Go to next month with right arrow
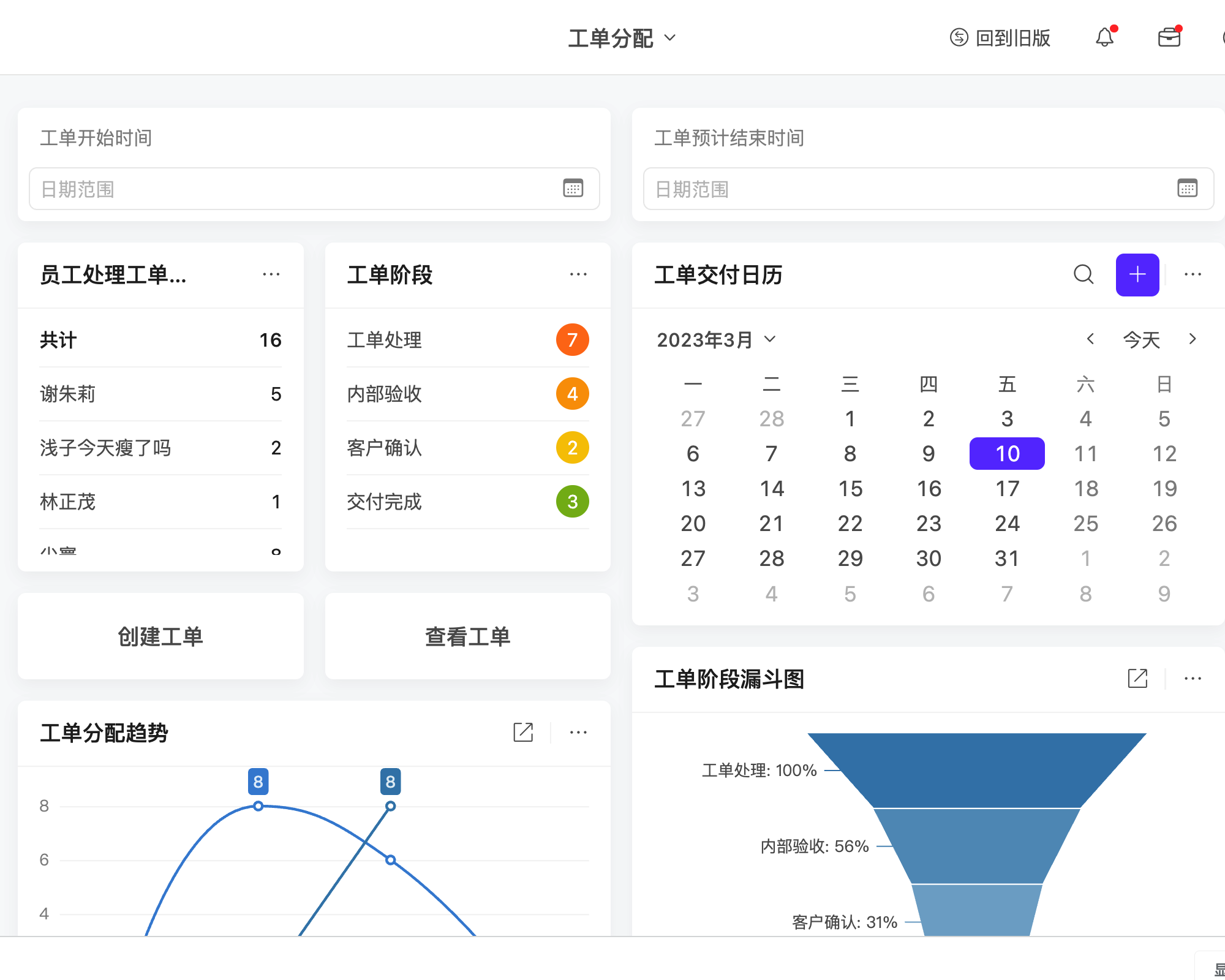This screenshot has height=980, width=1225. (x=1193, y=339)
